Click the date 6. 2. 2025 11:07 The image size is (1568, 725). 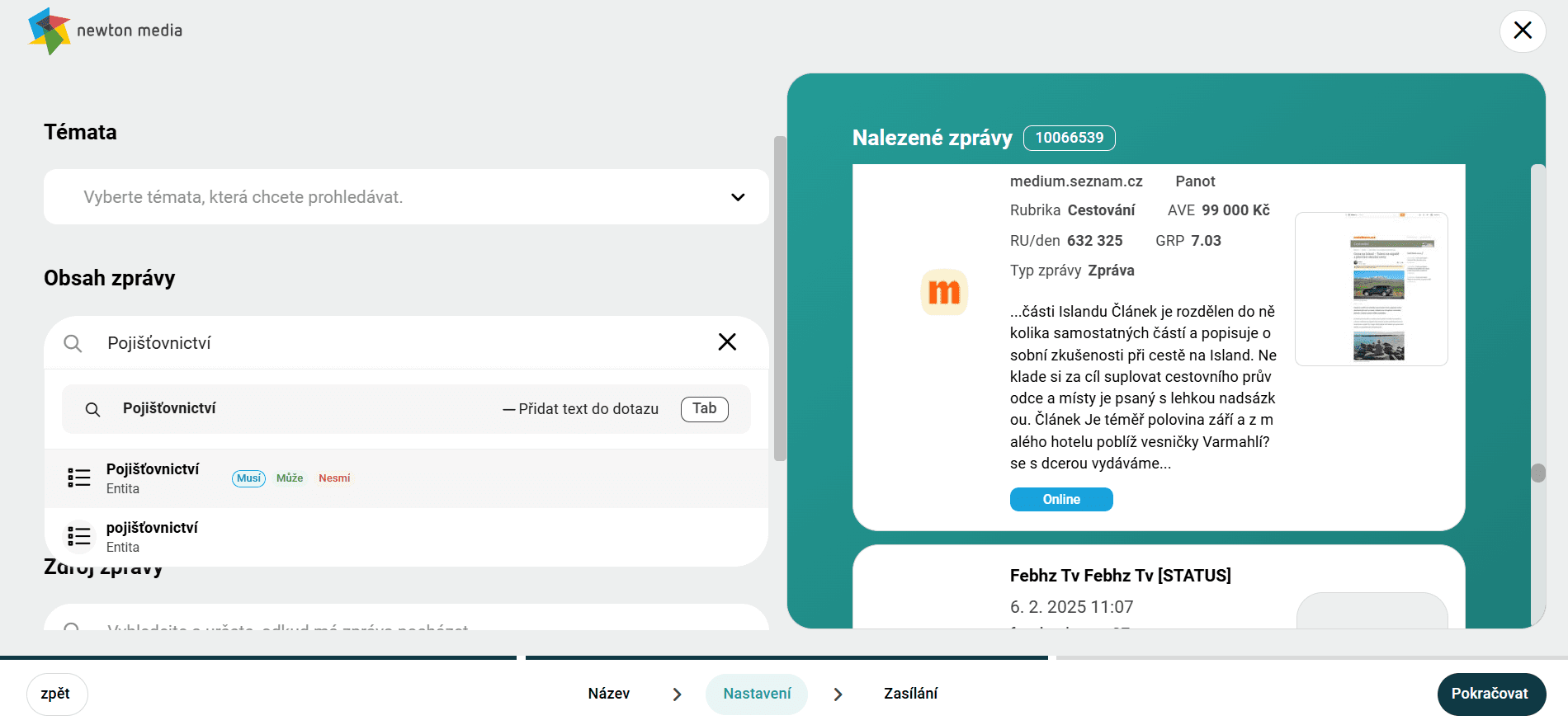click(x=1071, y=607)
